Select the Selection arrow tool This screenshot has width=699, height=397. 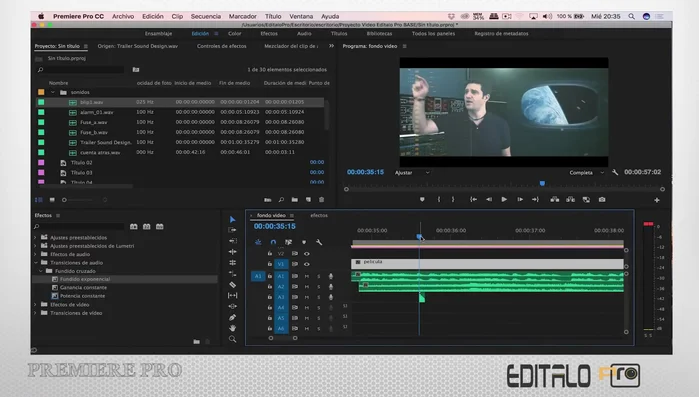point(232,219)
